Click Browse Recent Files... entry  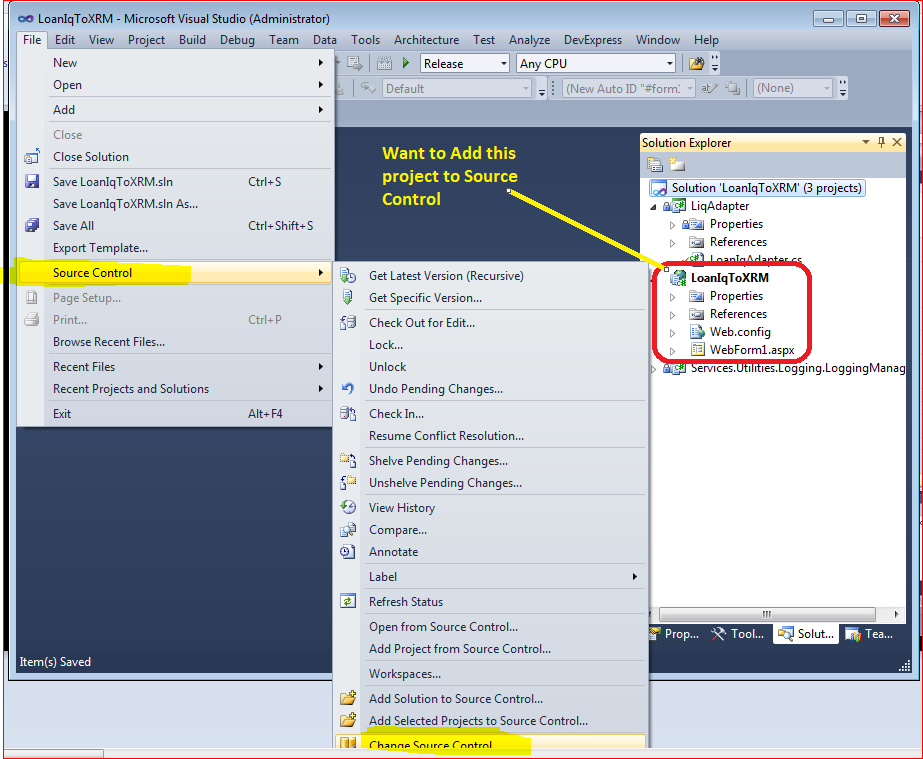[175, 342]
